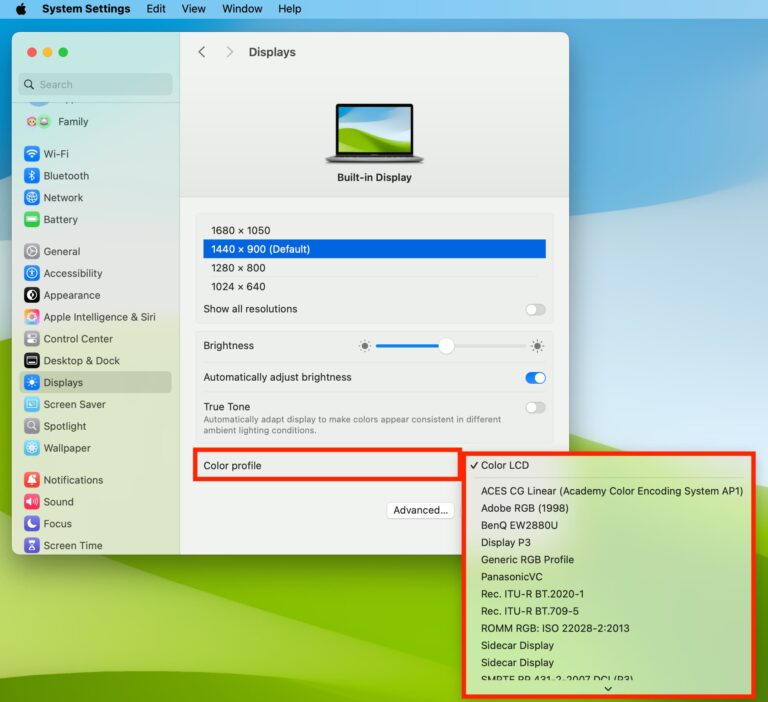Image resolution: width=768 pixels, height=702 pixels.
Task: Expand more profiles with the down chevron
Action: tap(608, 689)
